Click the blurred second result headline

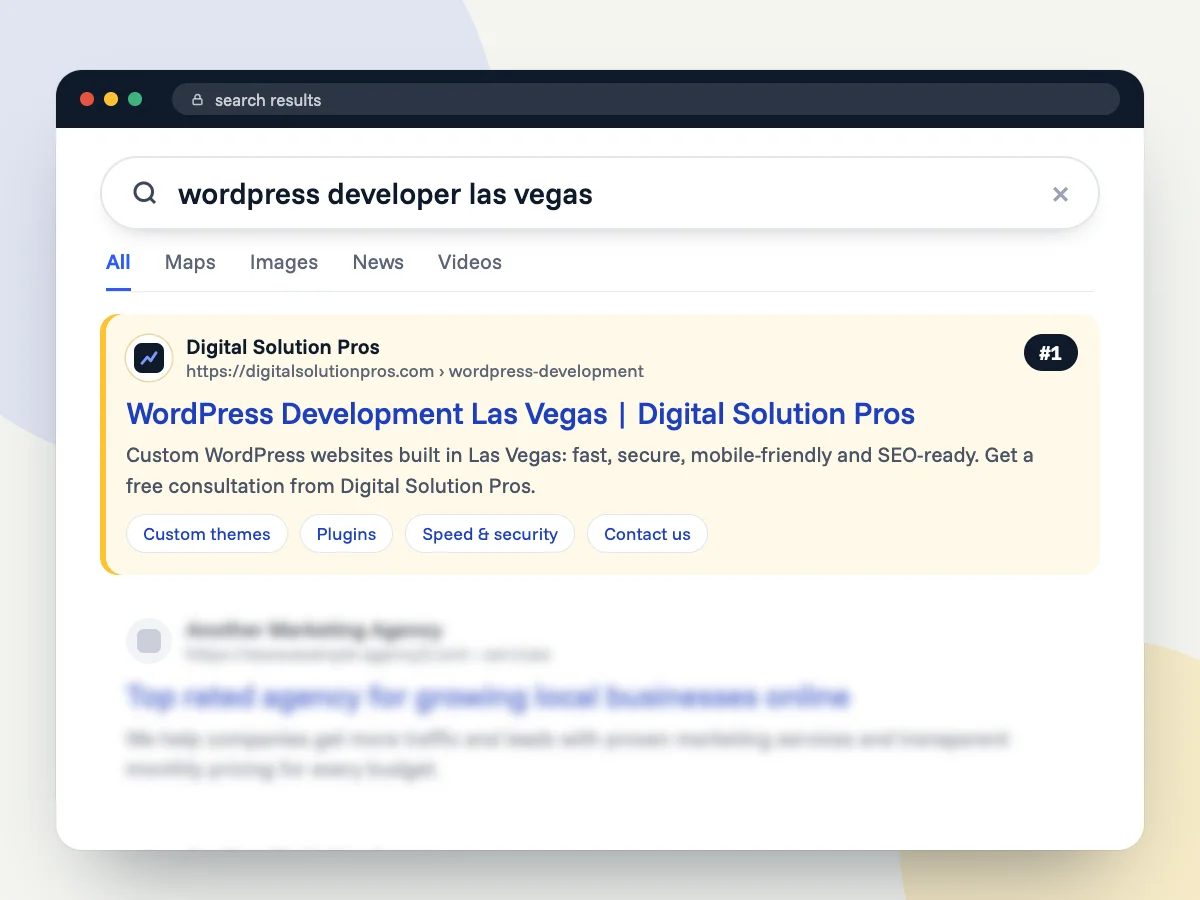(488, 696)
